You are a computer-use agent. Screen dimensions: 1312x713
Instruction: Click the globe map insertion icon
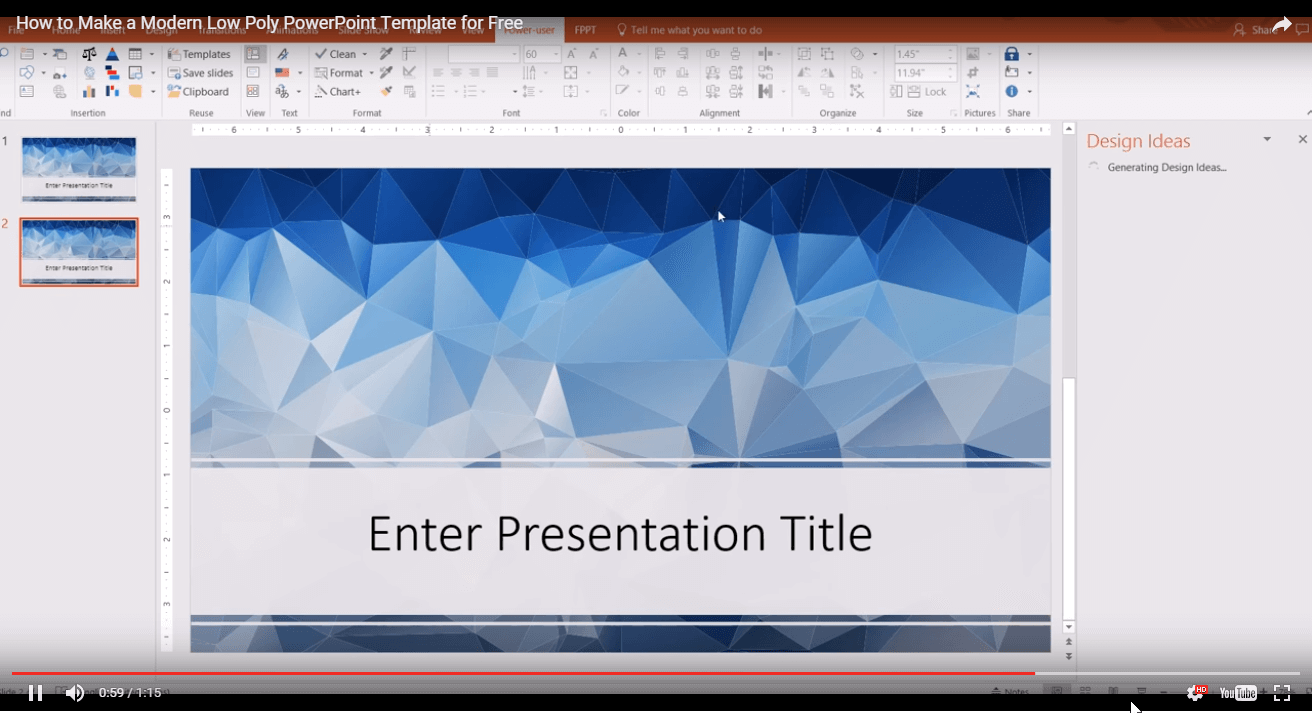(90, 73)
